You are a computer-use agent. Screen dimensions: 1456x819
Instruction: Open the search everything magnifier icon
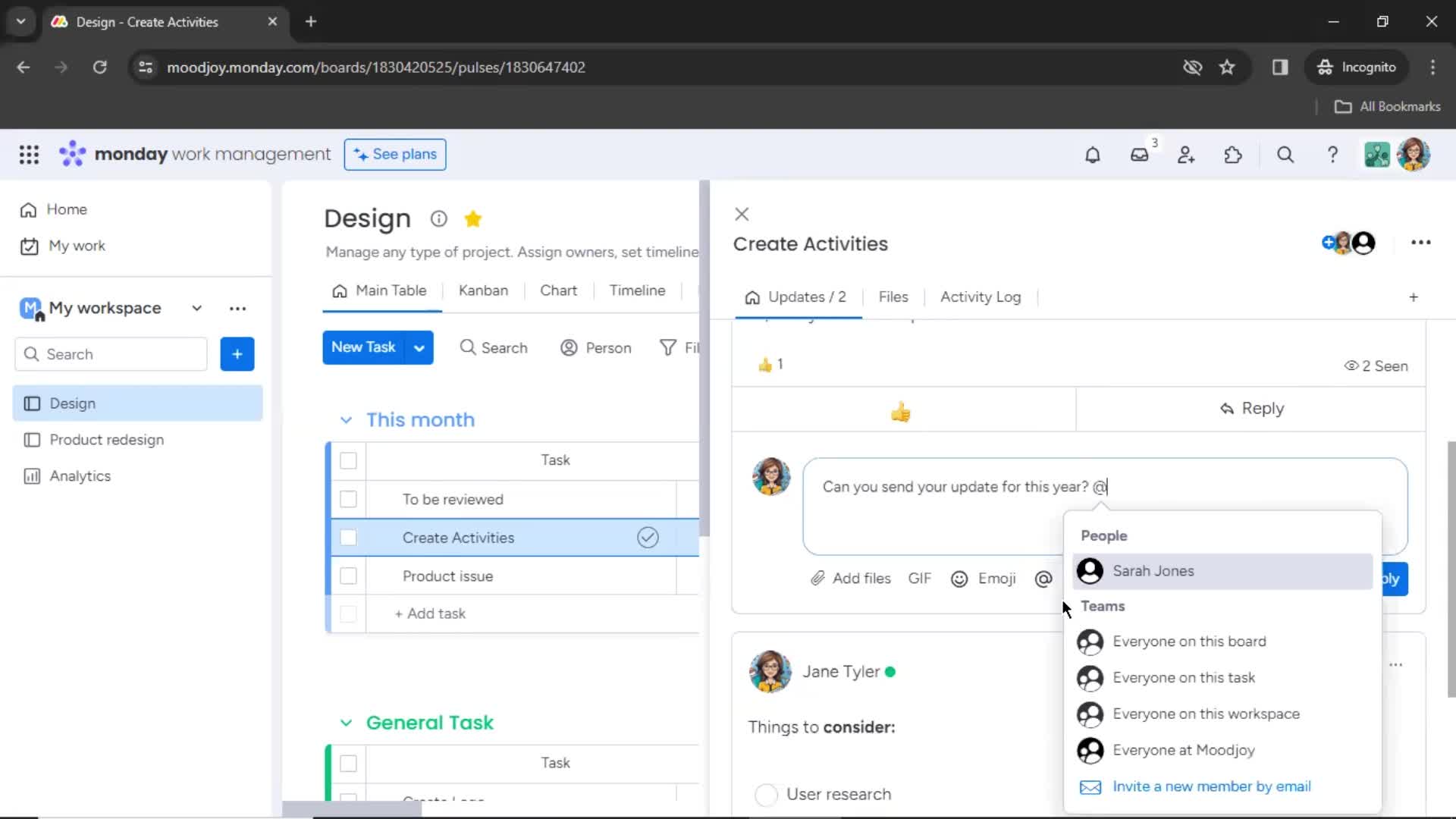click(1285, 155)
